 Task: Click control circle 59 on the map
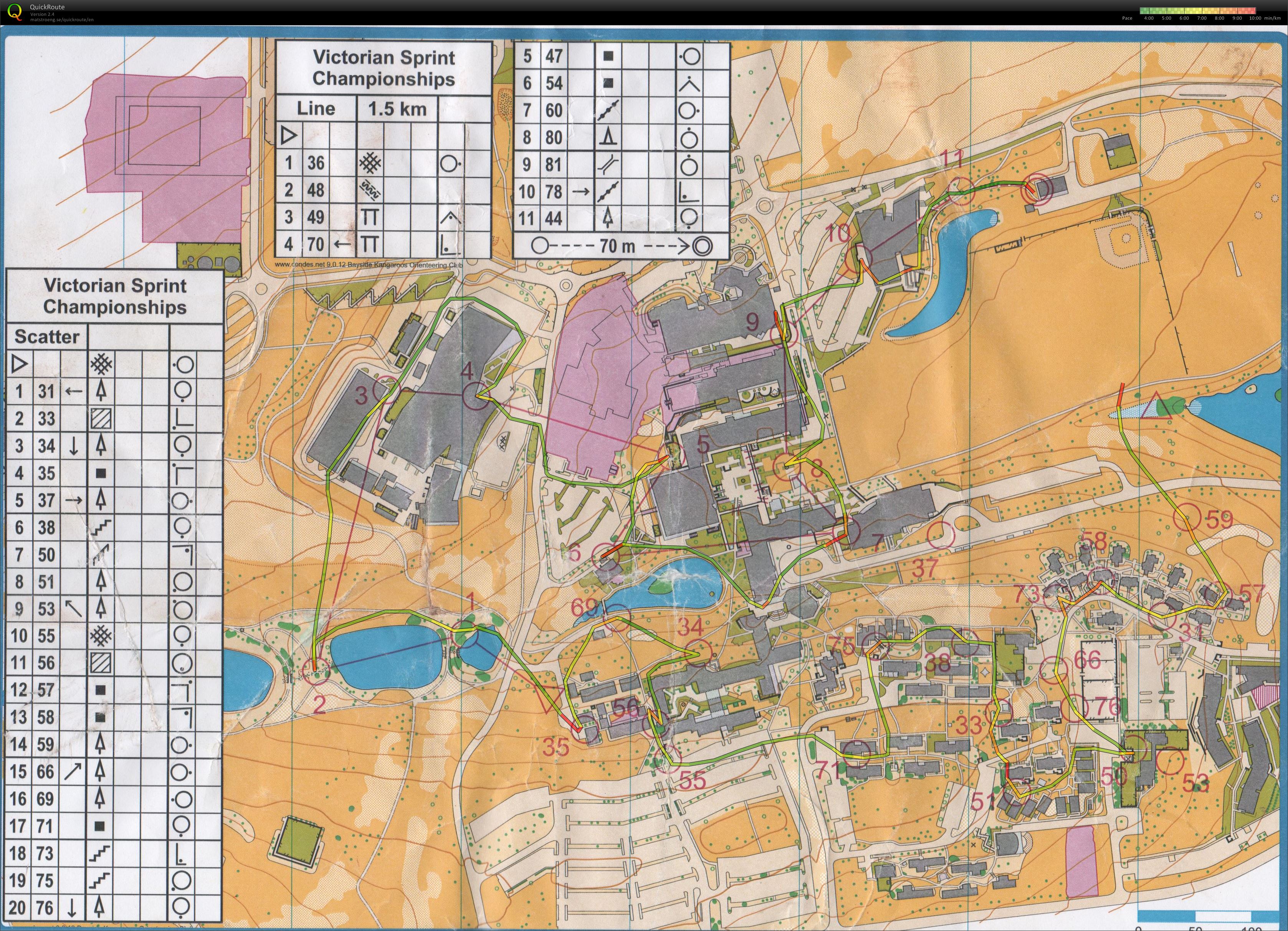[x=1187, y=517]
